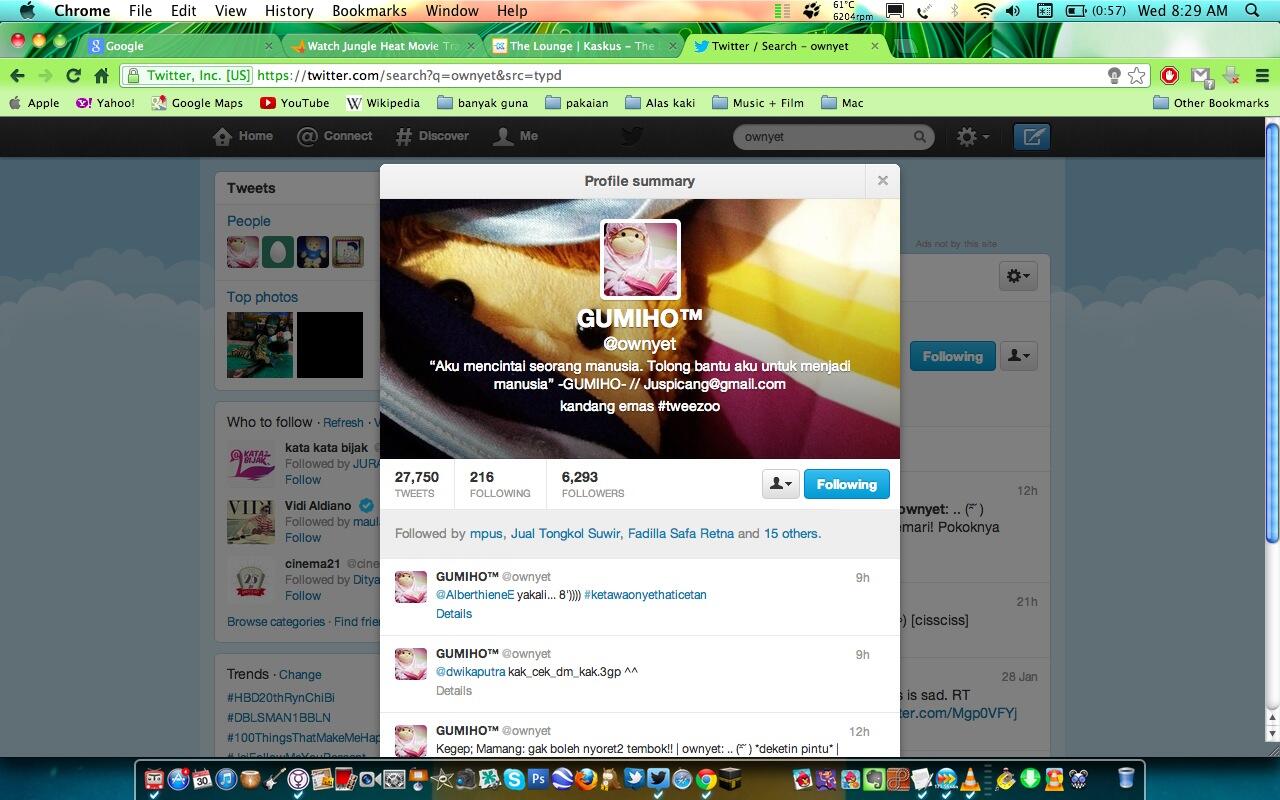Close the Profile summary dialog
1280x800 pixels.
pos(882,181)
